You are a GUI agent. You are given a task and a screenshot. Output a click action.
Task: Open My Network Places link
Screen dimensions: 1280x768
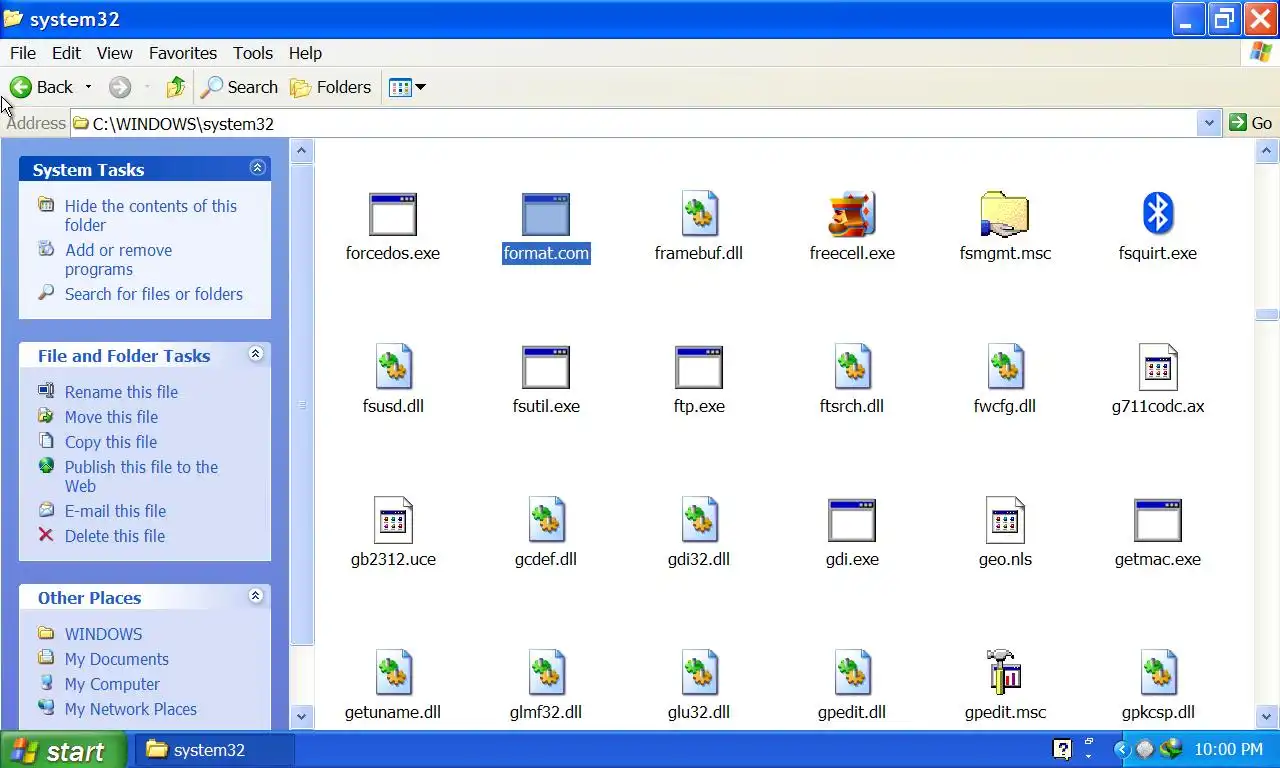point(130,709)
